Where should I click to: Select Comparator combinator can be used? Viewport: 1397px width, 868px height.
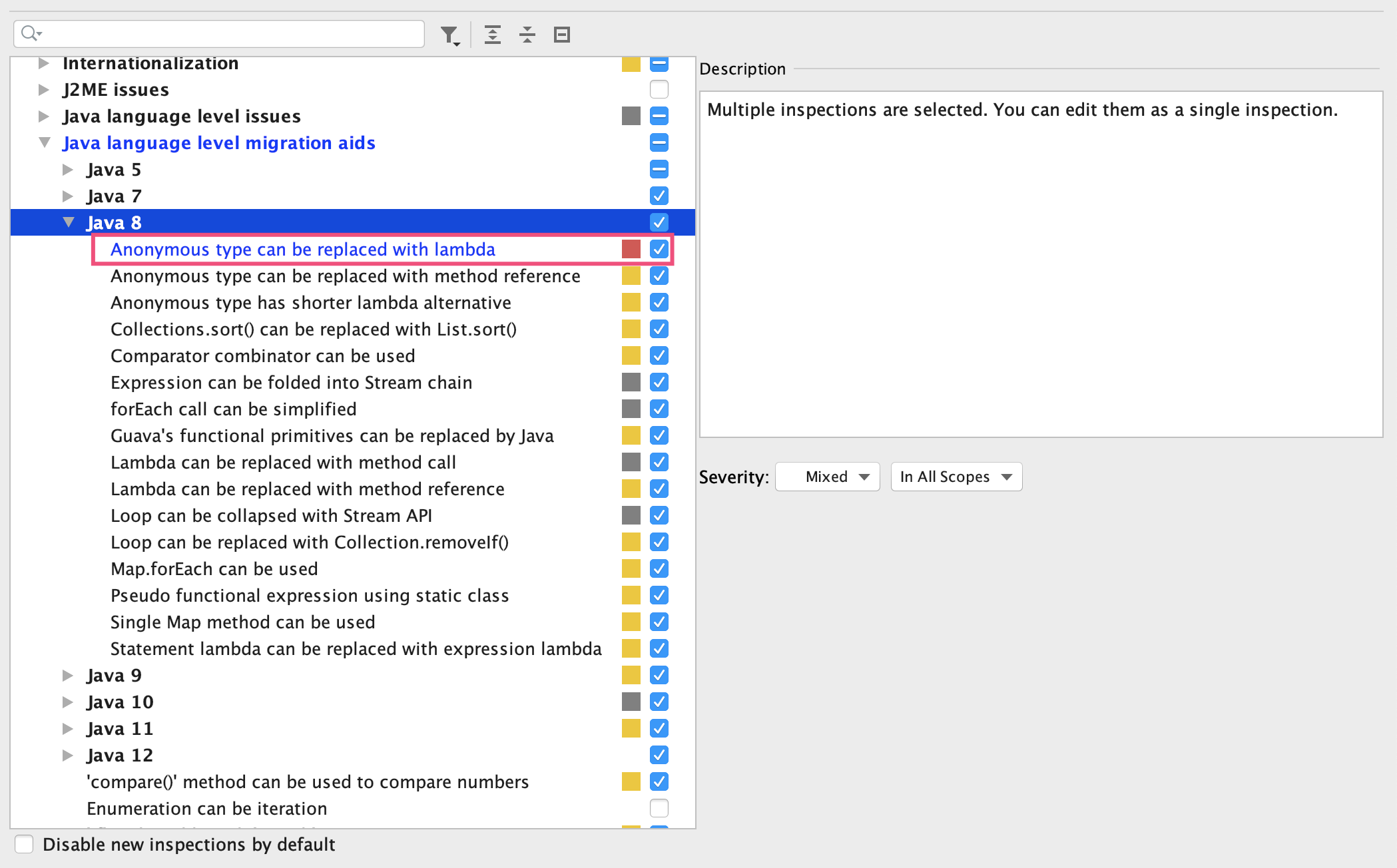[x=262, y=355]
